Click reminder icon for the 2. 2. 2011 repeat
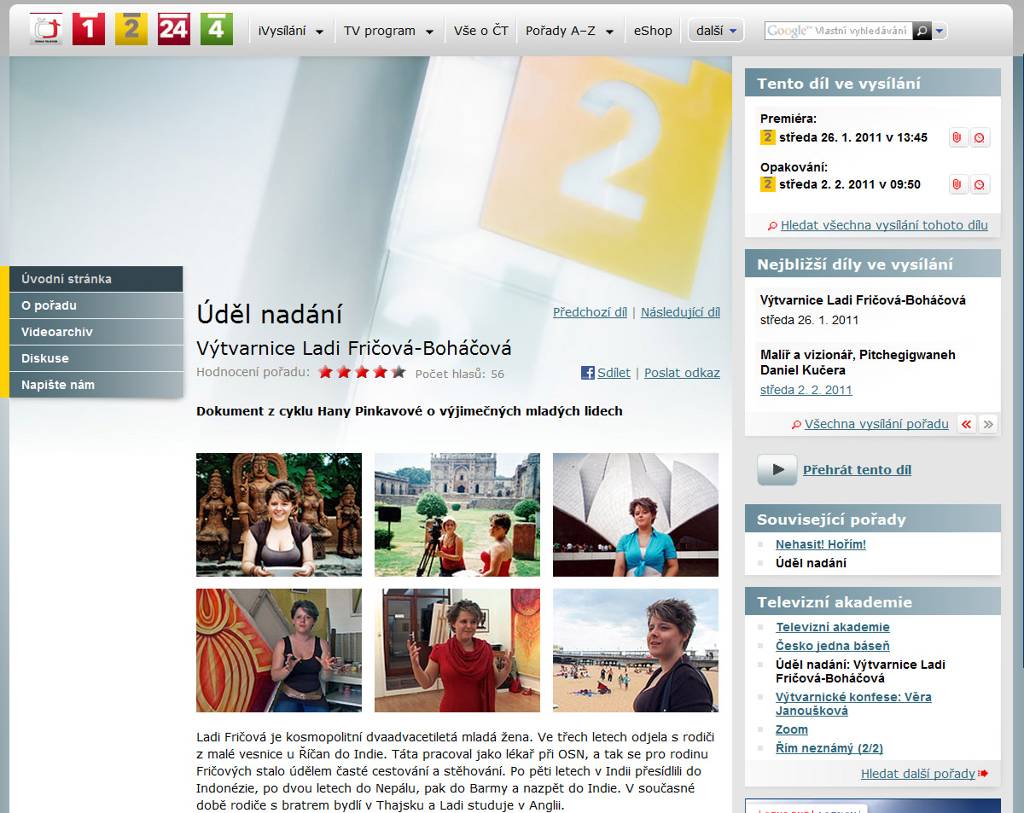Viewport: 1024px width, 813px height. 957,185
